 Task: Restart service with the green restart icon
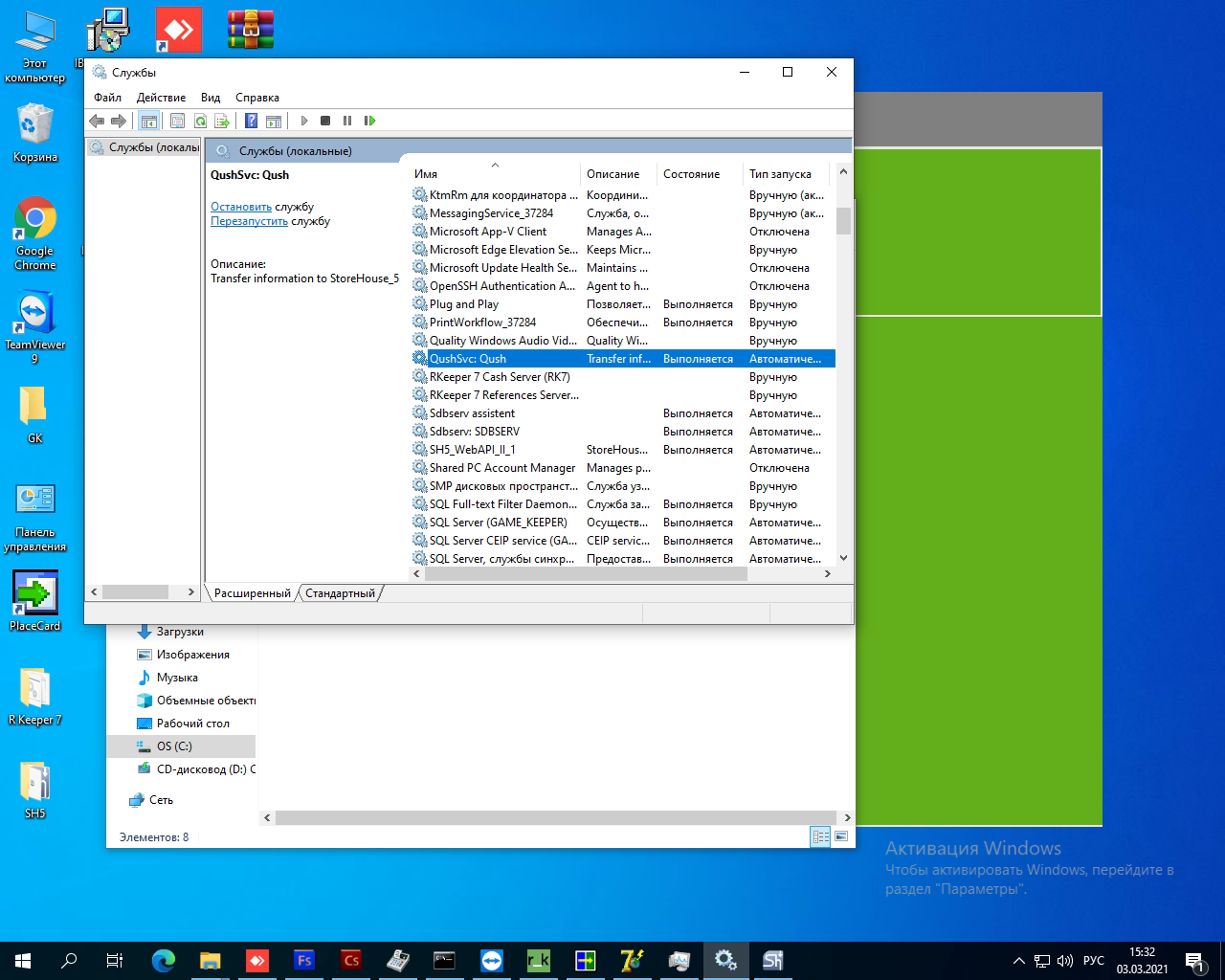point(369,121)
